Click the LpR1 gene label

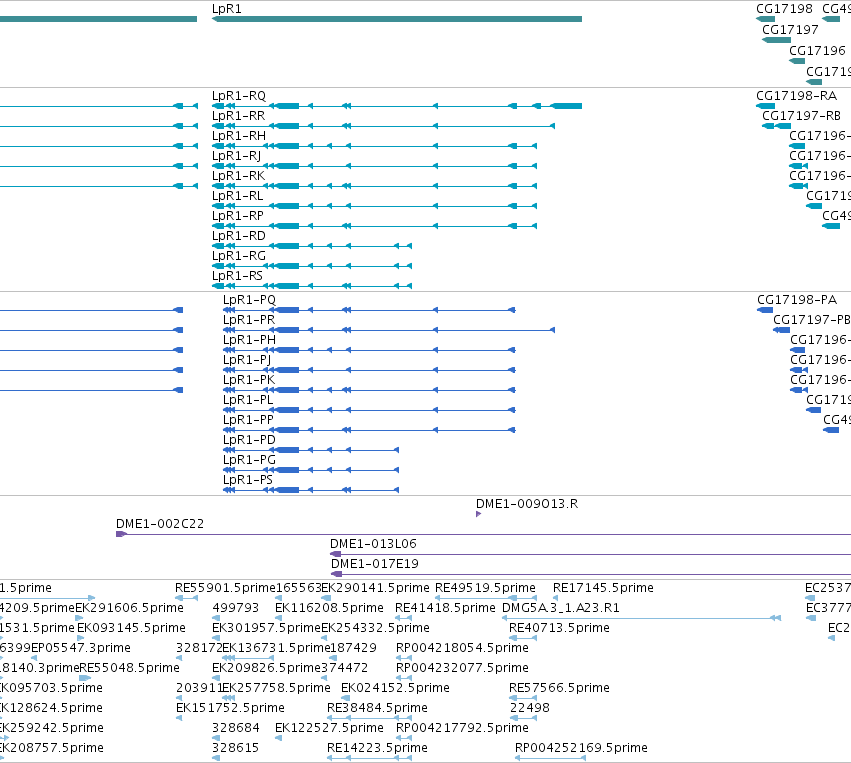[x=227, y=9]
